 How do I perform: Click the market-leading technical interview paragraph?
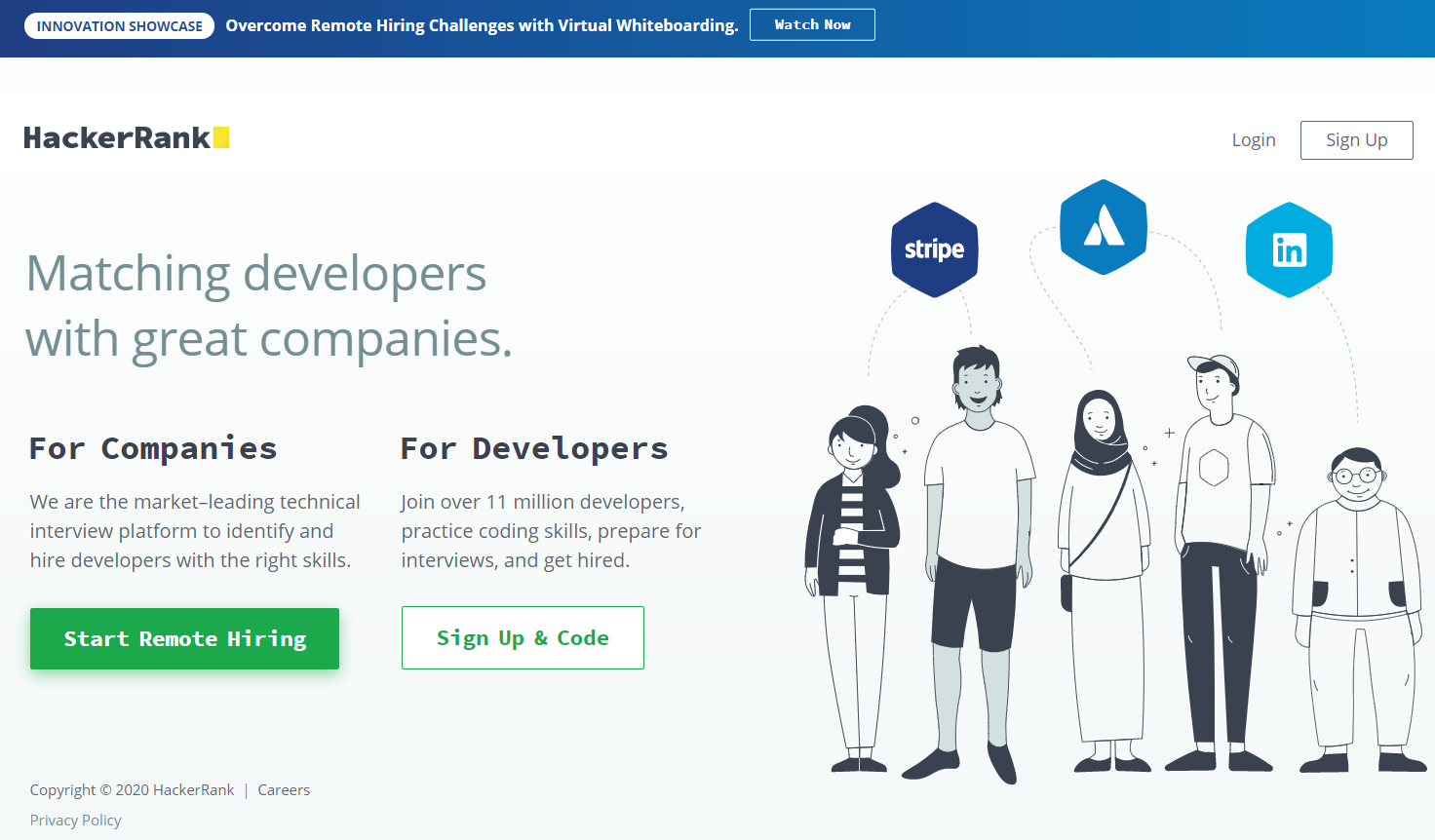point(195,531)
